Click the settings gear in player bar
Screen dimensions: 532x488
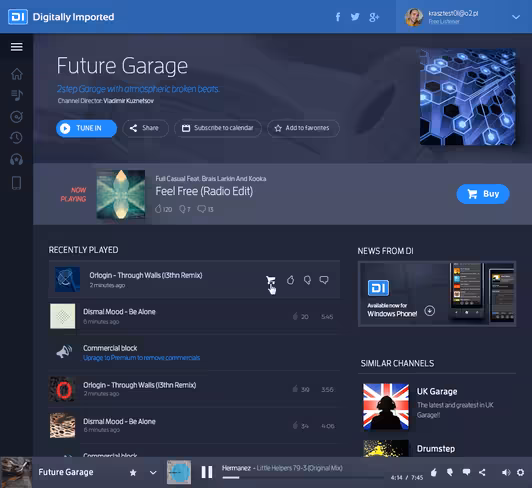(520, 472)
